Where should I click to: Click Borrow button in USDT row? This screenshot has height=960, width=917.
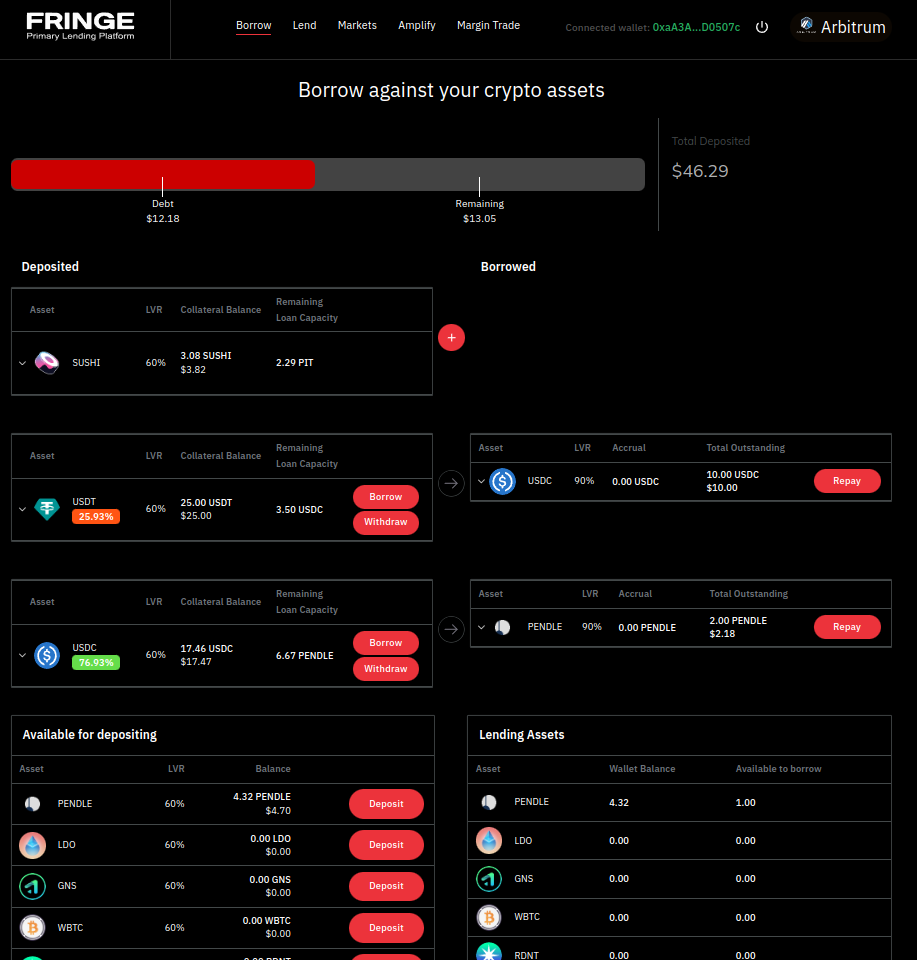[x=386, y=497]
